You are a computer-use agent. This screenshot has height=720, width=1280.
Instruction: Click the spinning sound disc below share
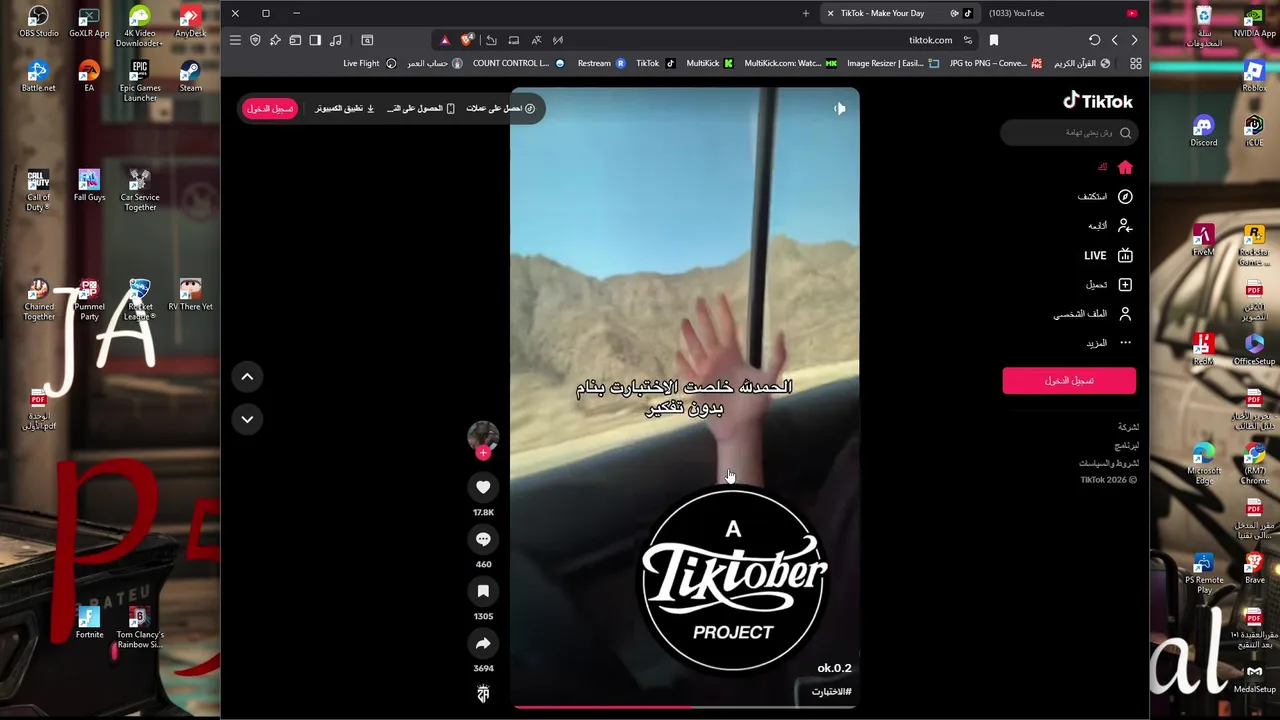point(483,693)
